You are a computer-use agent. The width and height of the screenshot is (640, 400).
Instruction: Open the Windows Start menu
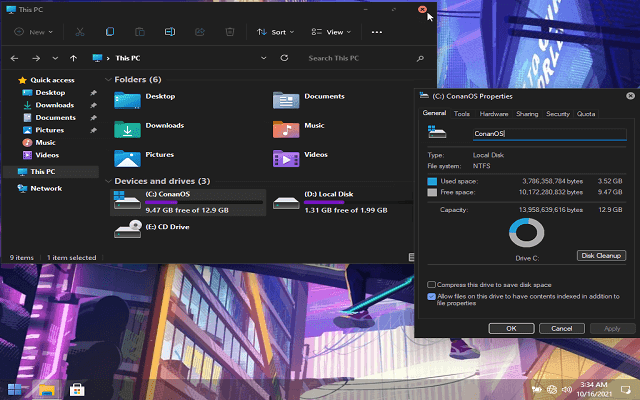pyautogui.click(x=15, y=390)
